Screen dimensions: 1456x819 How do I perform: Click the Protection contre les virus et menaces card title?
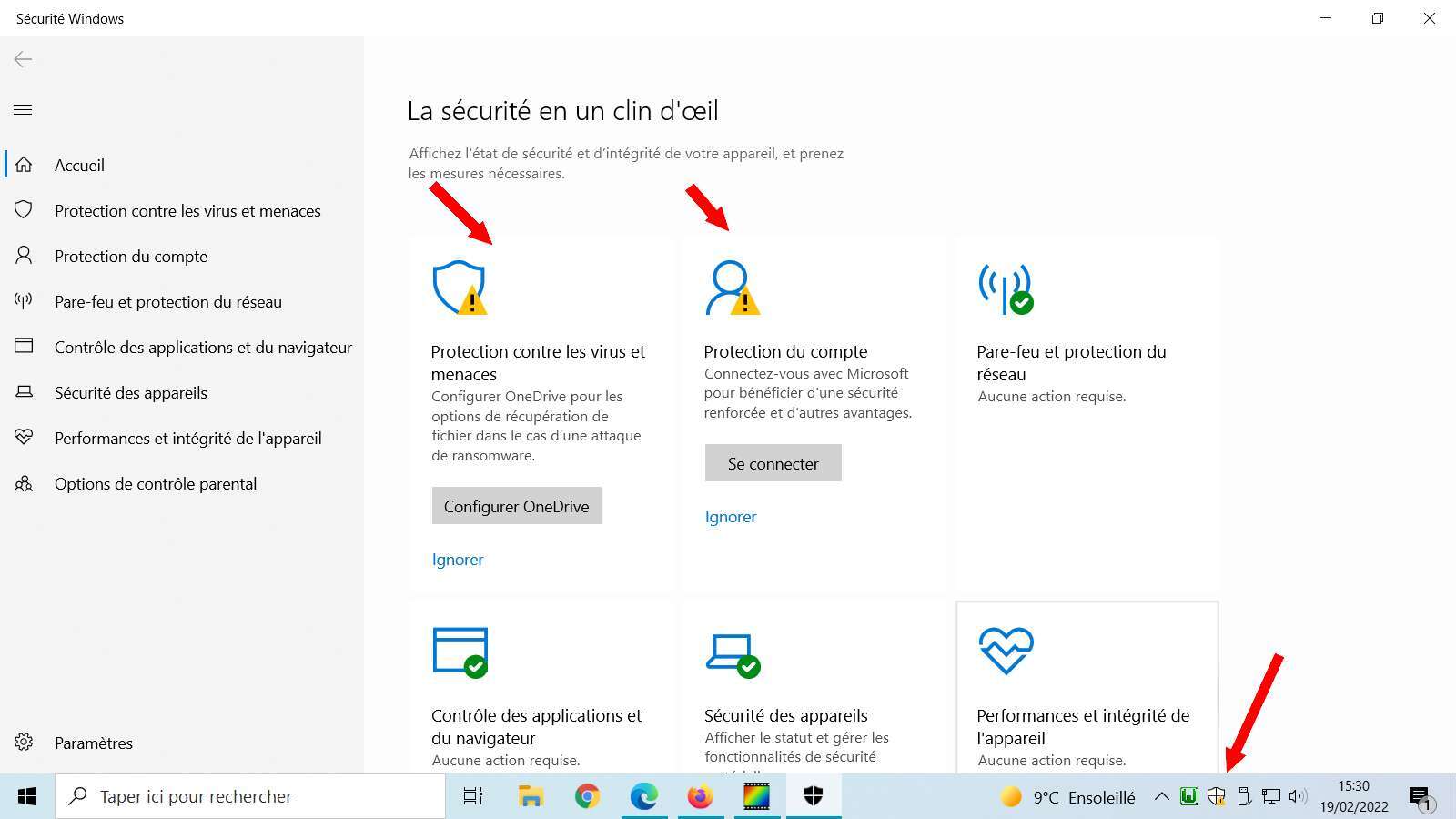coord(538,362)
